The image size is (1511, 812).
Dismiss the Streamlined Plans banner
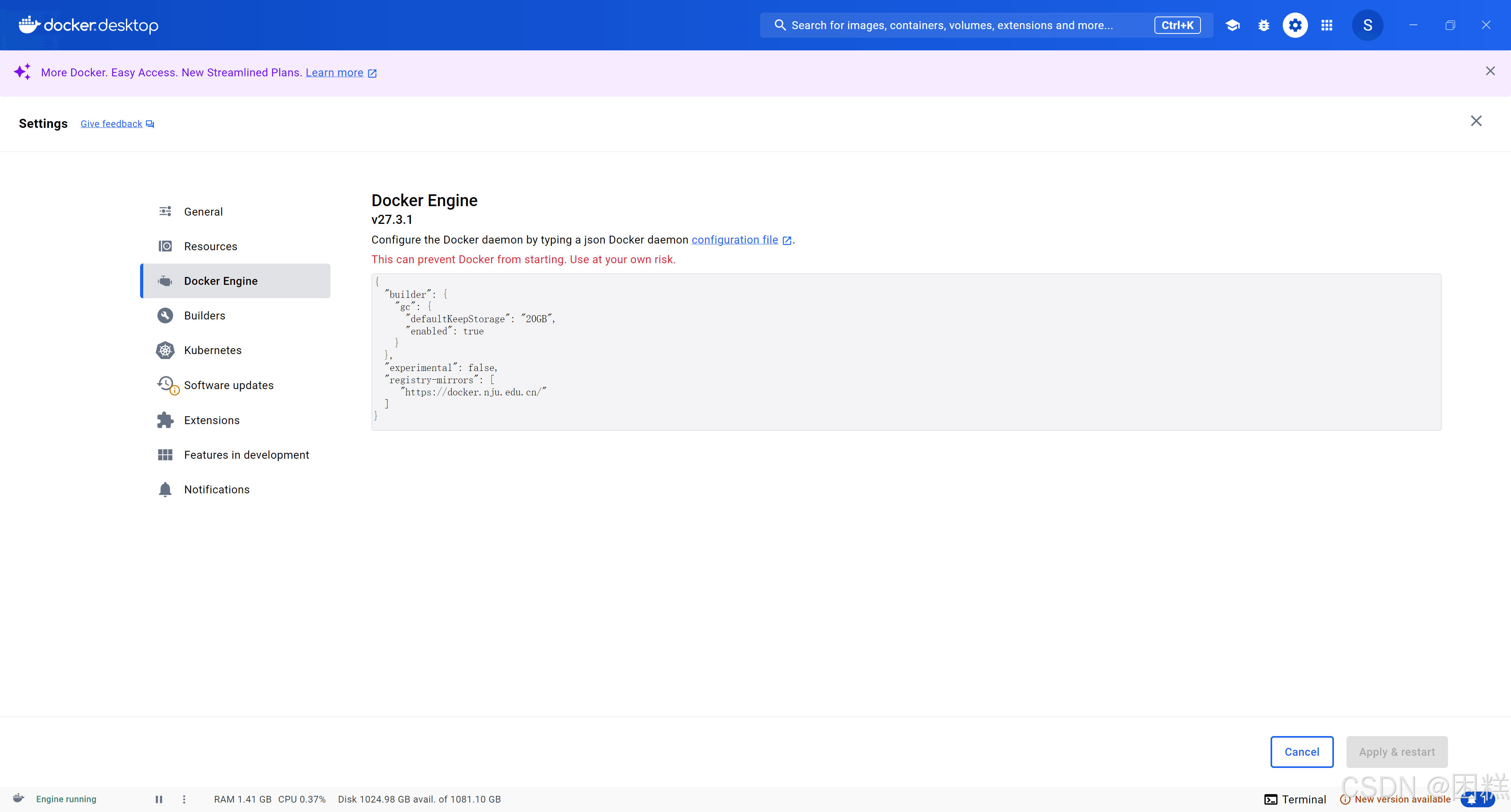click(x=1490, y=71)
